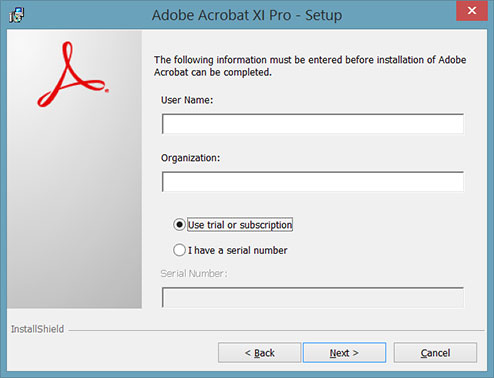Click the 'Adobe Acrobat XI Pro - Setup' title
494x378 pixels.
(x=247, y=15)
